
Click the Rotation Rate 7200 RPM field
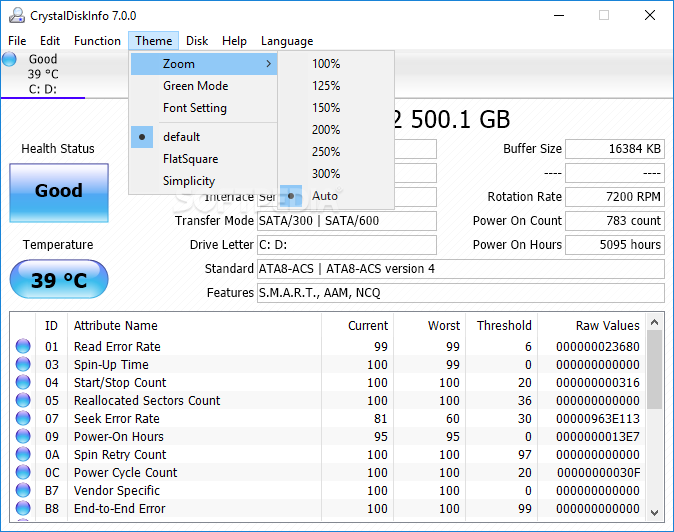[615, 197]
